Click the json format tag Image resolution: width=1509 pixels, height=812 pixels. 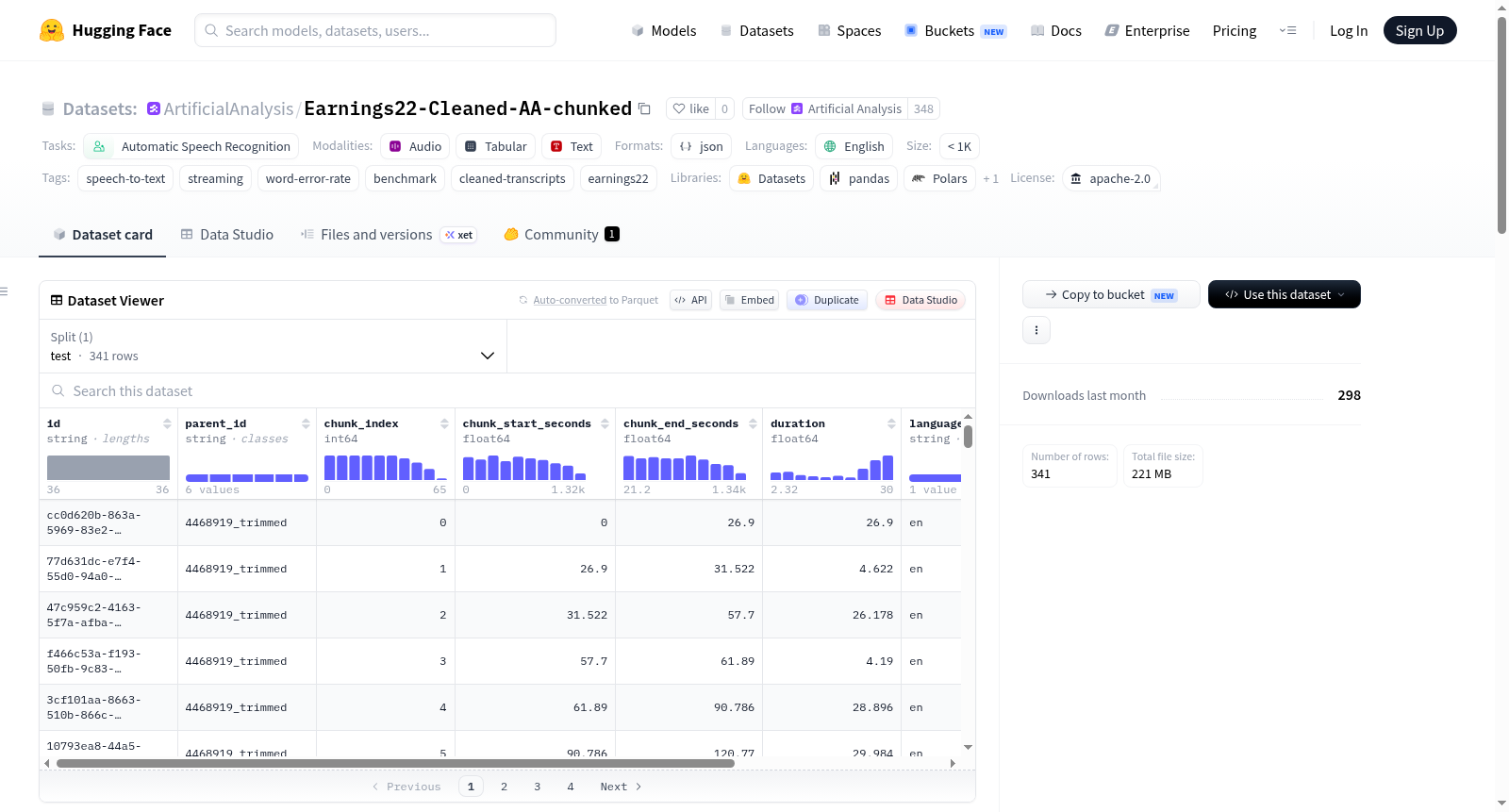(702, 146)
